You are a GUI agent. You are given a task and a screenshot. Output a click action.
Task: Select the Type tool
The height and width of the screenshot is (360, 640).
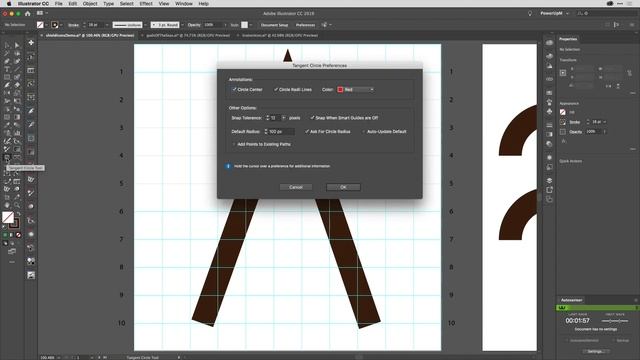point(7,69)
